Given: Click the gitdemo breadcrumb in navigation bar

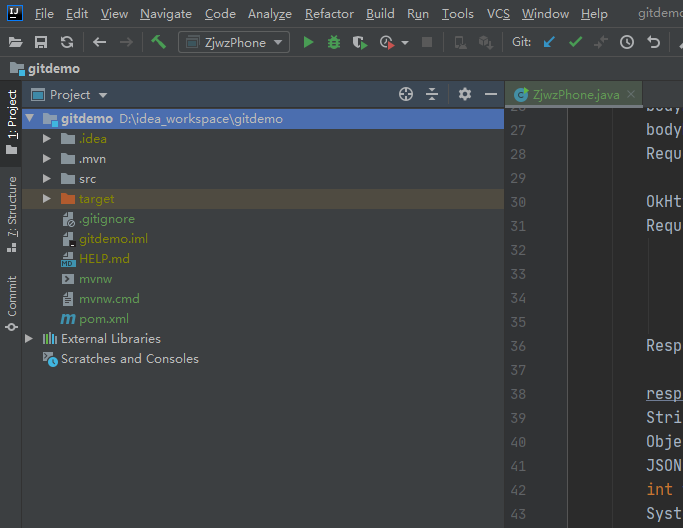Looking at the screenshot, I should 45,68.
